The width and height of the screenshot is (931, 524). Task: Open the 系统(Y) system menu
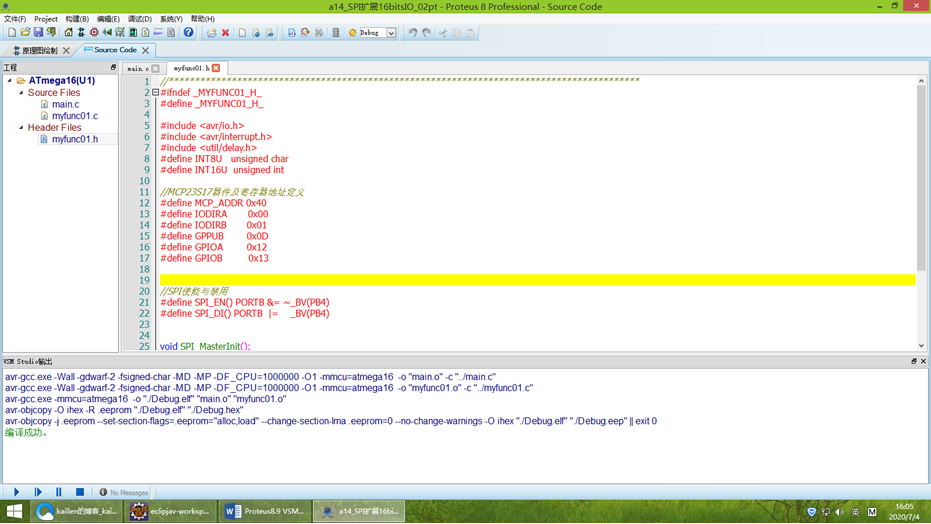pos(171,19)
